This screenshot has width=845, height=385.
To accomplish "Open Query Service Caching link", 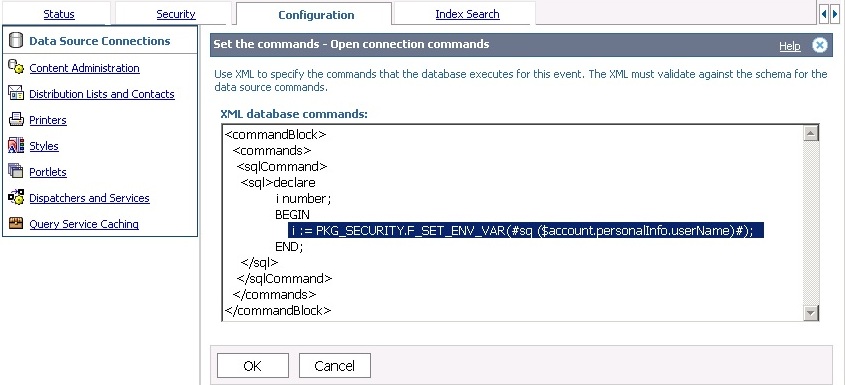I will (84, 224).
